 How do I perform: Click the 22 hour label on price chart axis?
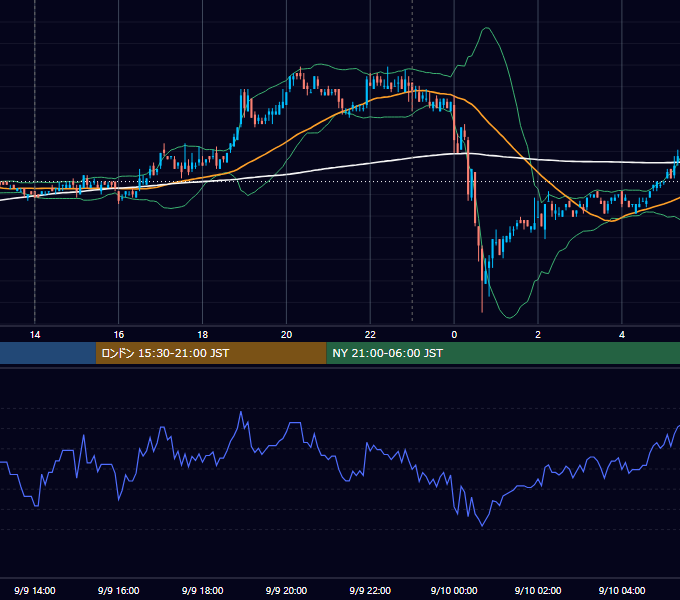(370, 335)
